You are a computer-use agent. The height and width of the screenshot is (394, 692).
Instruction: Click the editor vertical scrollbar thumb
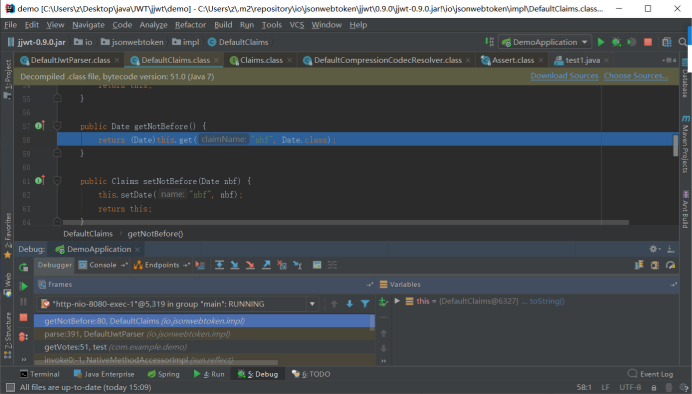675,145
